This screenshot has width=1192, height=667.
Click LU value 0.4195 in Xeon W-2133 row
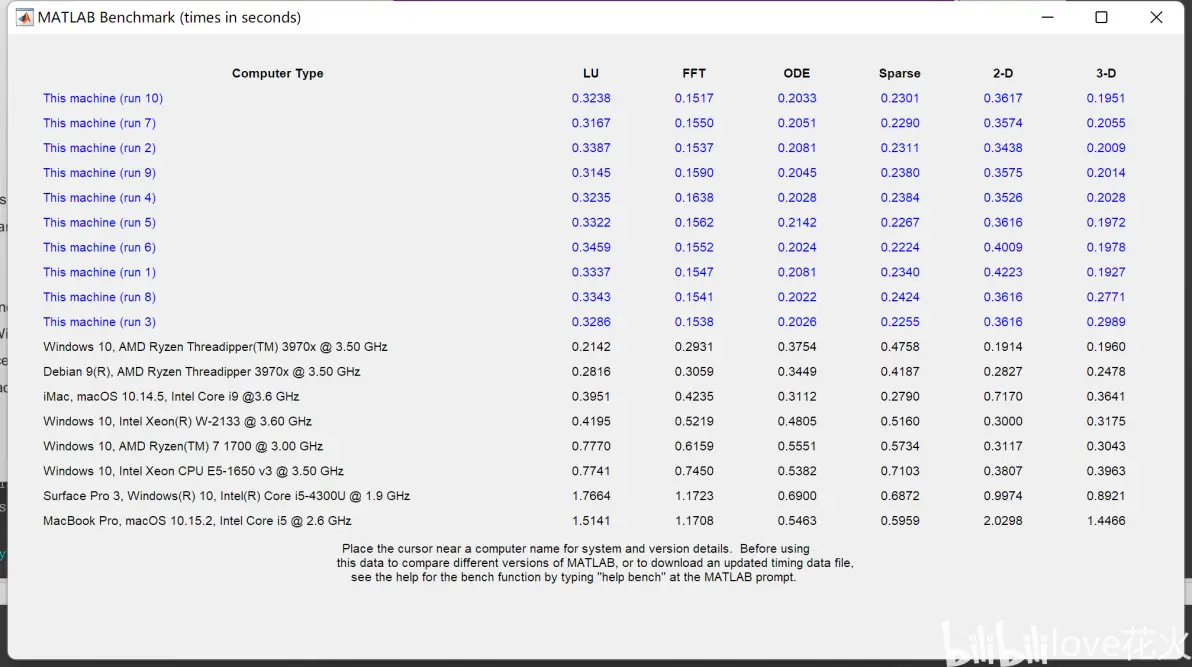pos(591,421)
